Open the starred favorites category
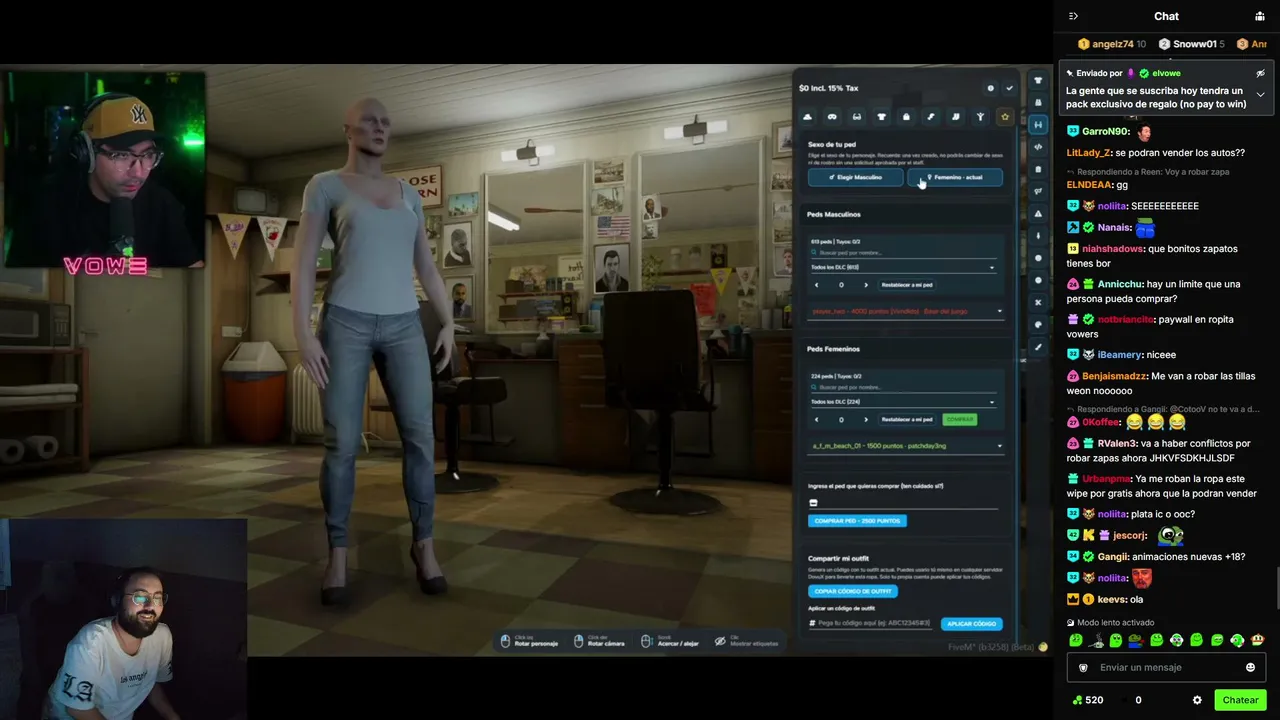 1005,117
